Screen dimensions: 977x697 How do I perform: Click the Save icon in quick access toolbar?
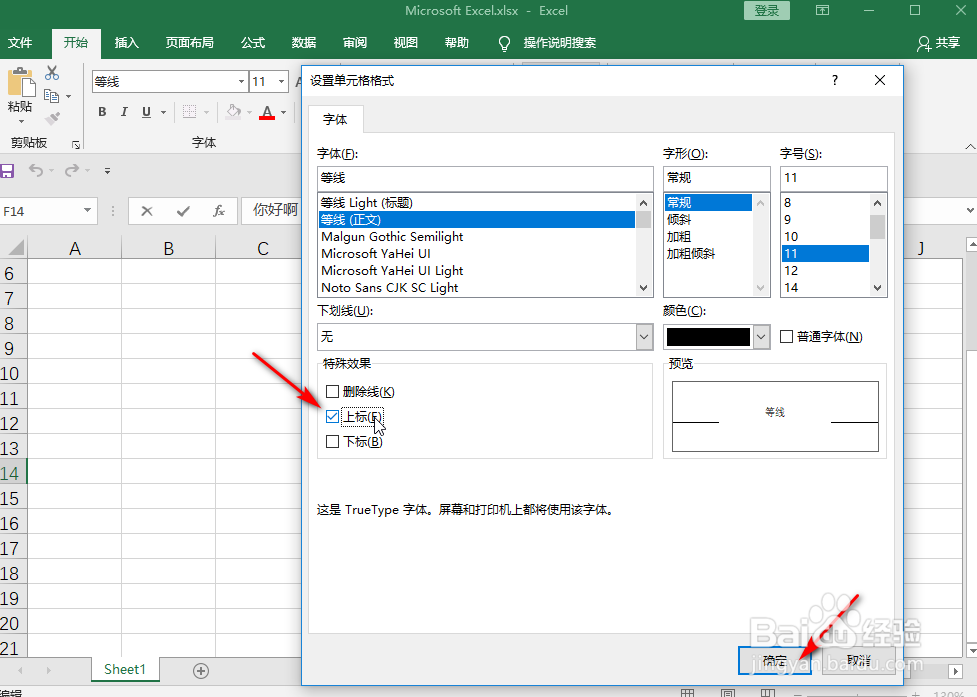point(7,171)
